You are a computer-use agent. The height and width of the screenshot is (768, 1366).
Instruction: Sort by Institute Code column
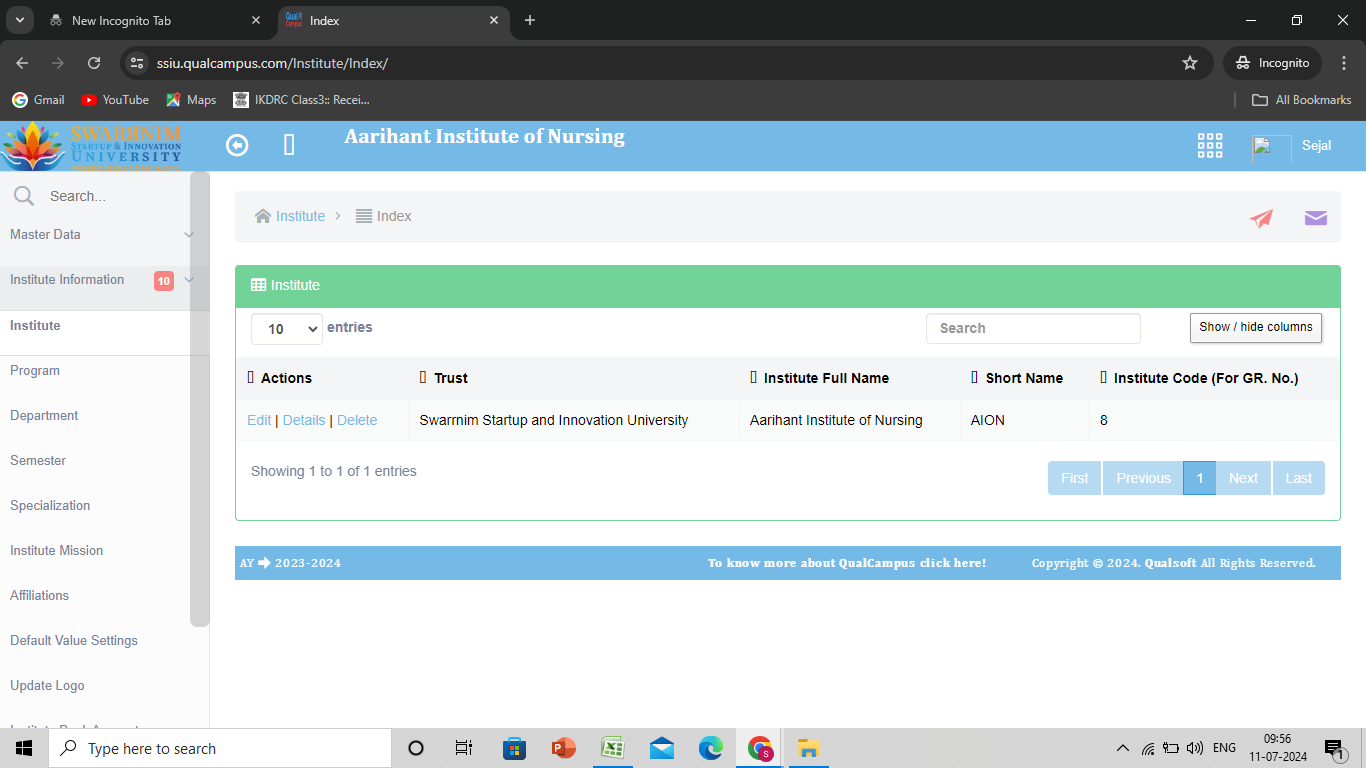(x=1214, y=378)
